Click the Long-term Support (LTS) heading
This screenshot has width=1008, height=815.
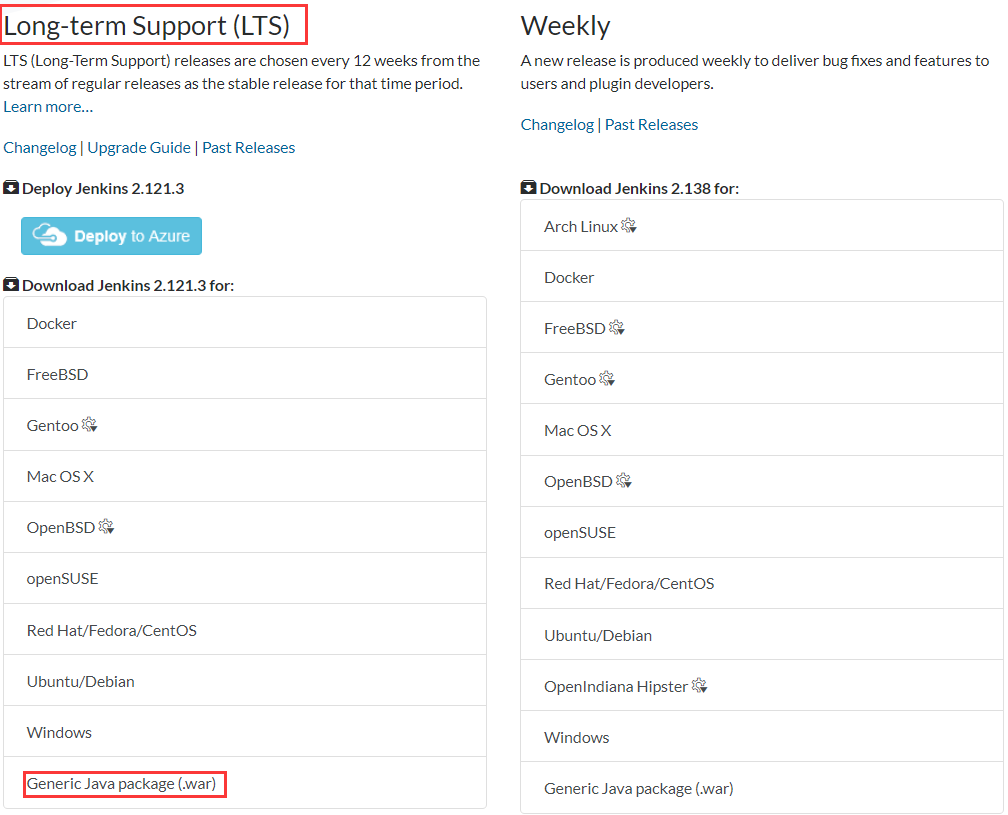click(x=147, y=26)
